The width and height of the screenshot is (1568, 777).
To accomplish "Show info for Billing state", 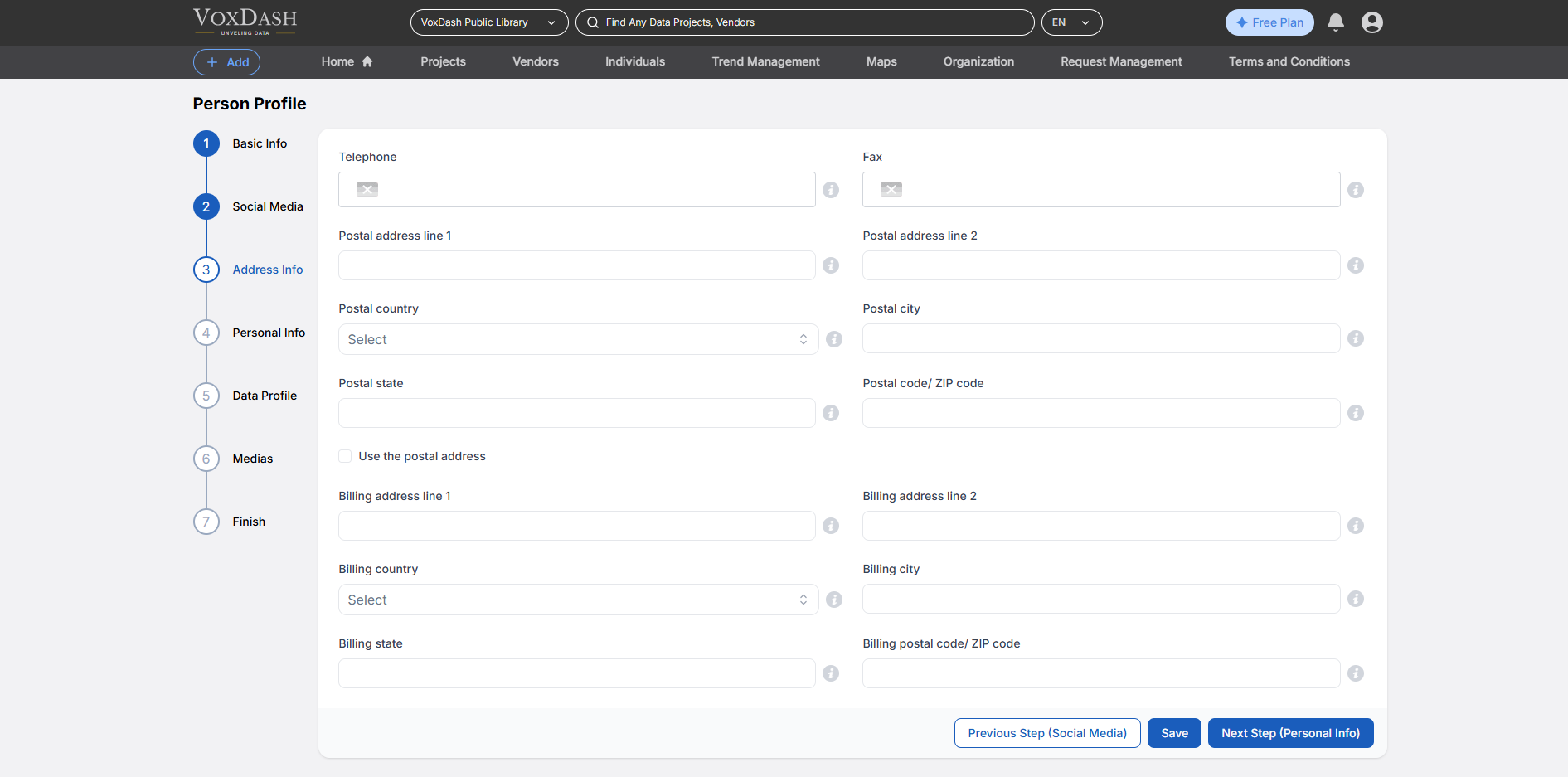I will point(831,673).
